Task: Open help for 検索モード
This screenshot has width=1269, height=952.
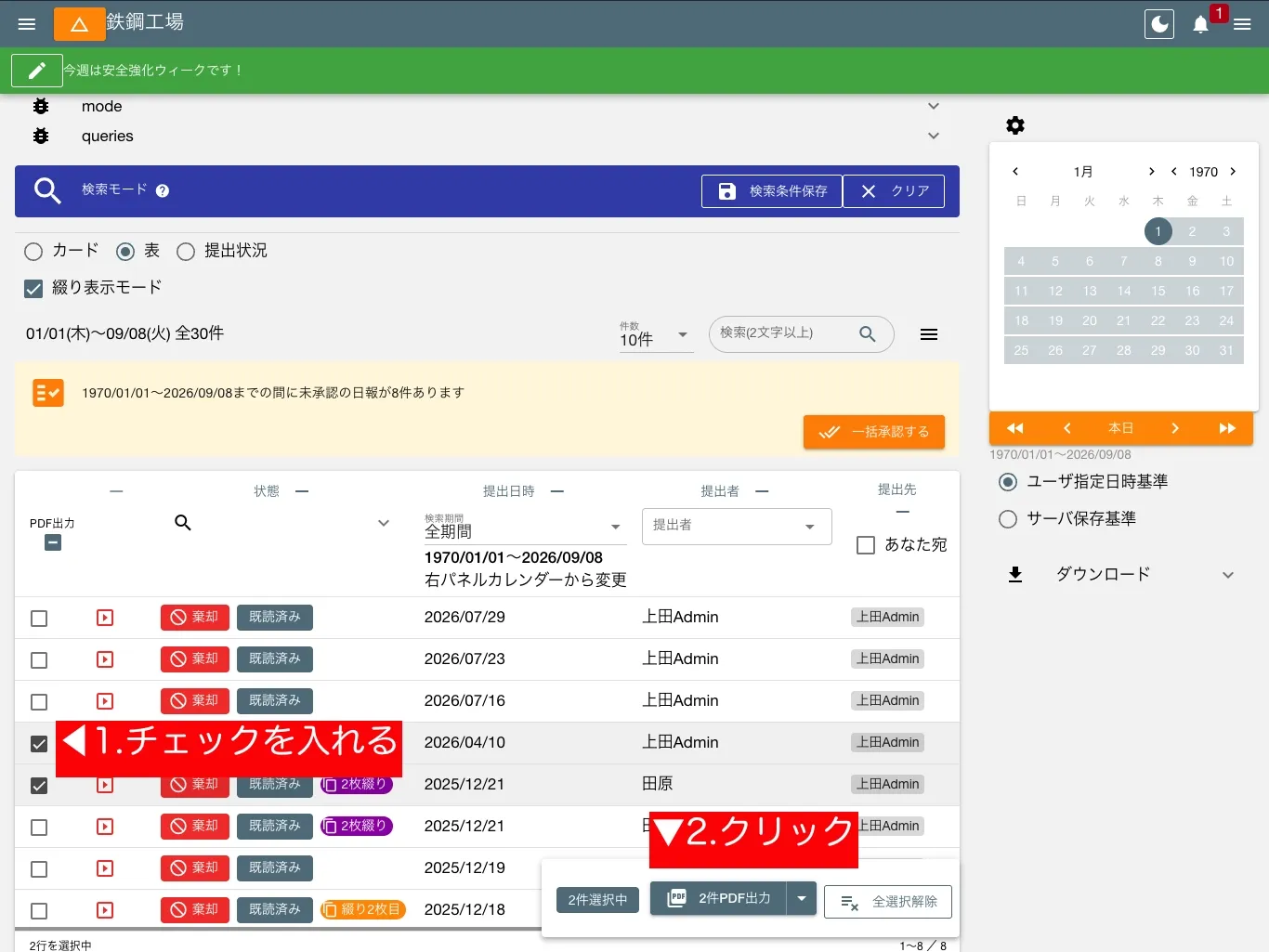Action: click(163, 190)
